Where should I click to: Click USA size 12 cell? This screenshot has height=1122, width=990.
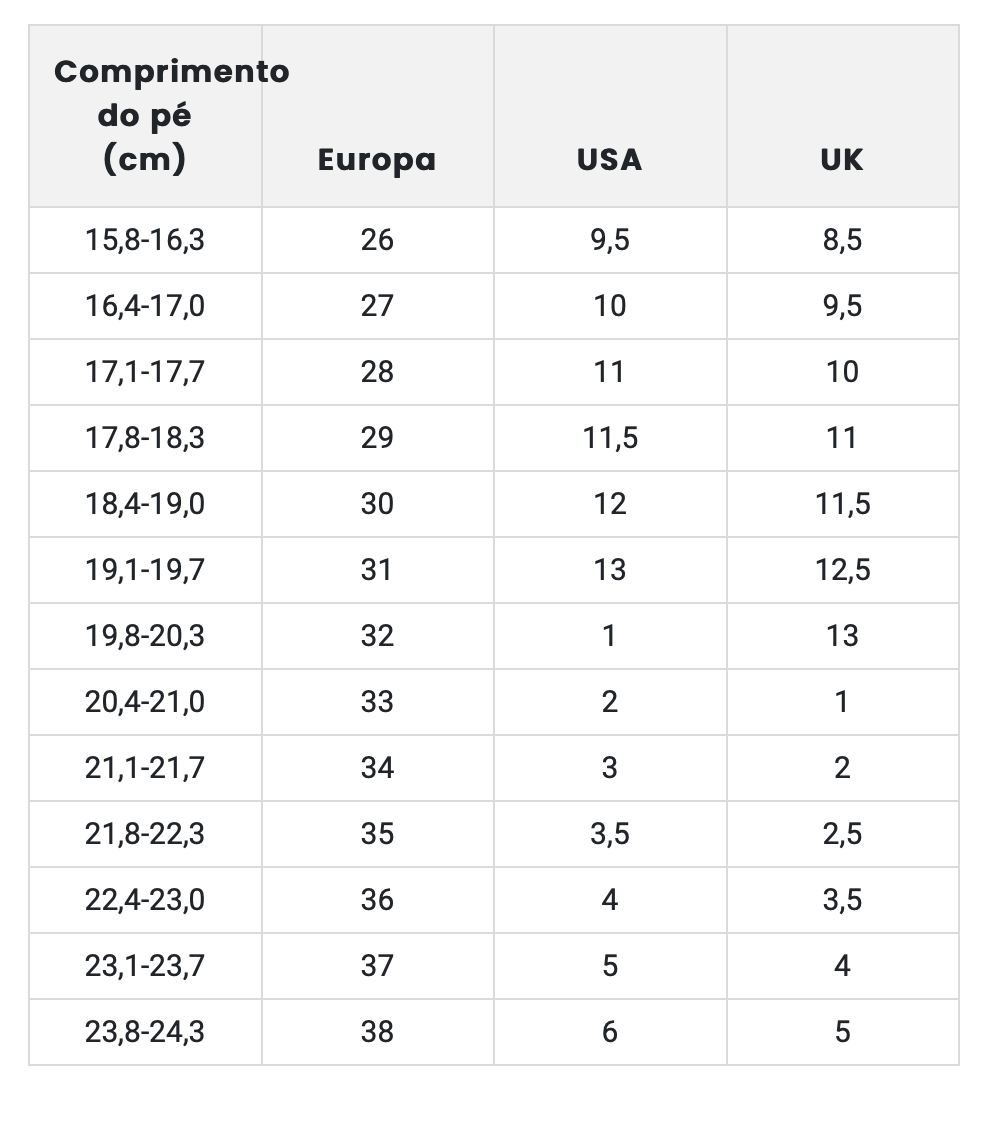click(x=609, y=504)
